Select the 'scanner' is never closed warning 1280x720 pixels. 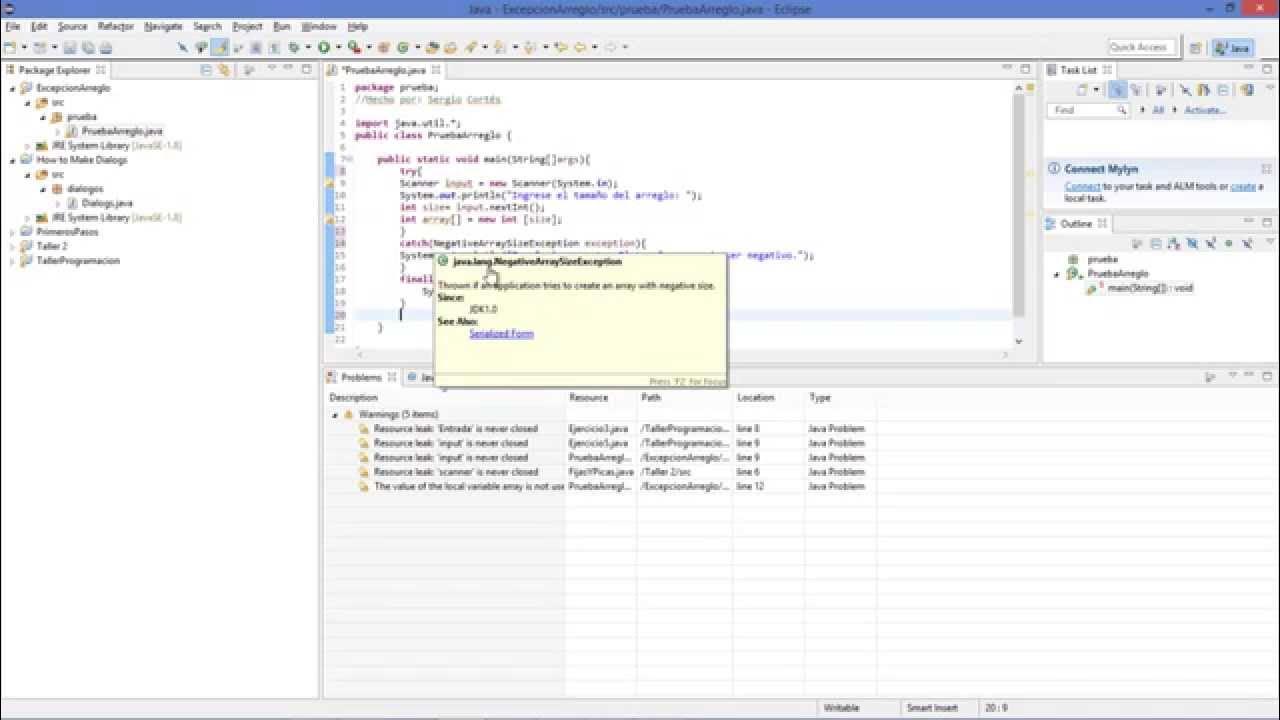click(x=456, y=472)
